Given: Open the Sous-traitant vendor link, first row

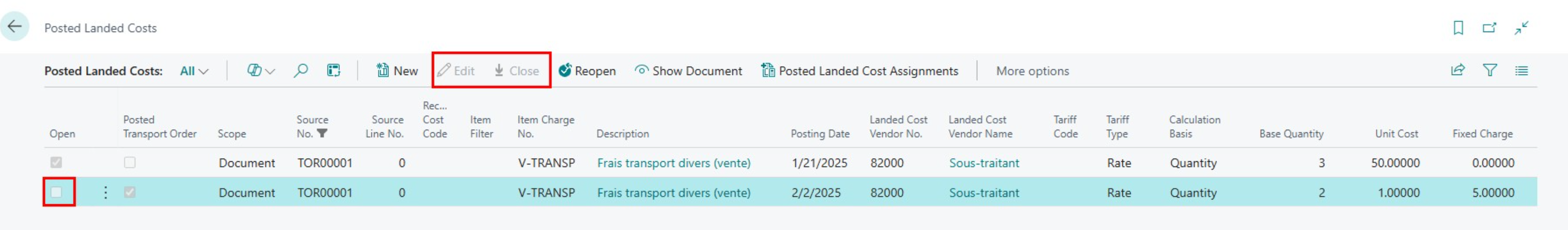Looking at the screenshot, I should 984,163.
